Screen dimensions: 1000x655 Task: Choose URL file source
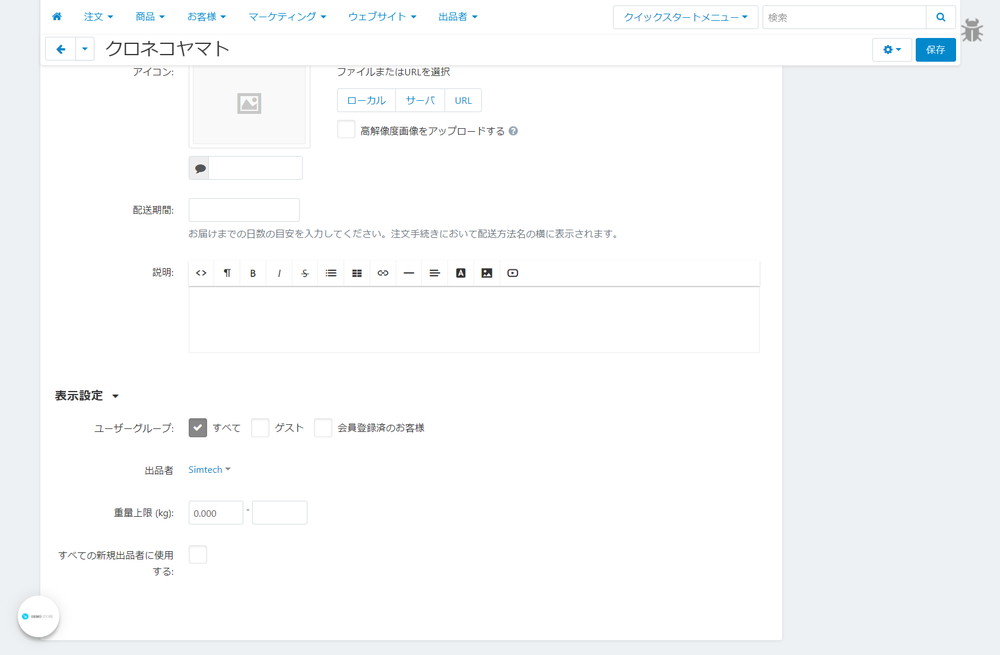(463, 100)
